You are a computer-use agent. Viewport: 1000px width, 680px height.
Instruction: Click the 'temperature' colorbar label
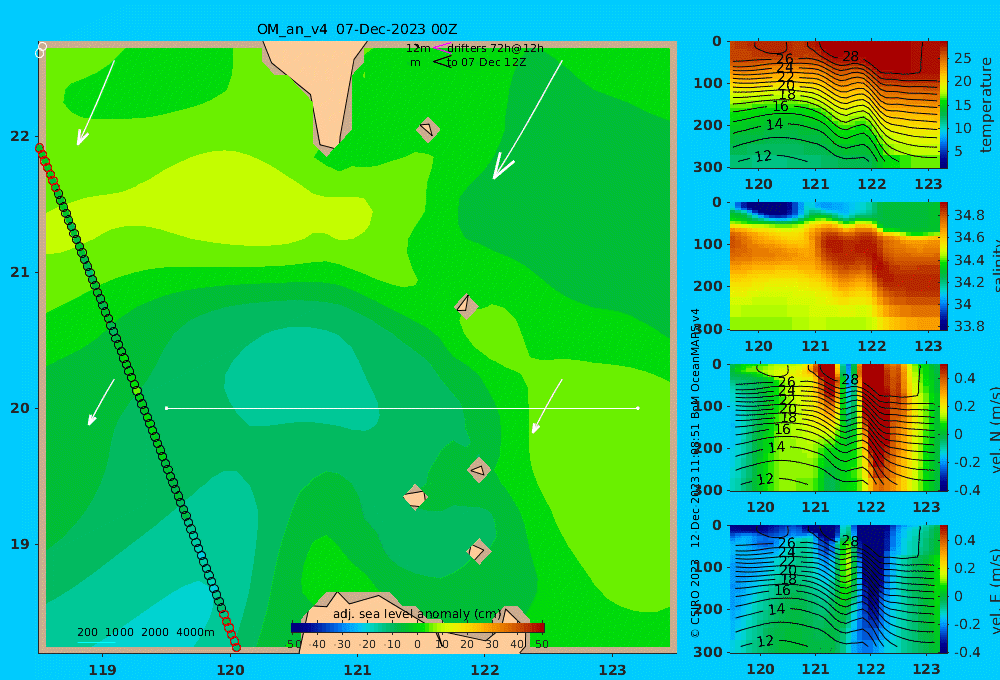click(x=987, y=105)
